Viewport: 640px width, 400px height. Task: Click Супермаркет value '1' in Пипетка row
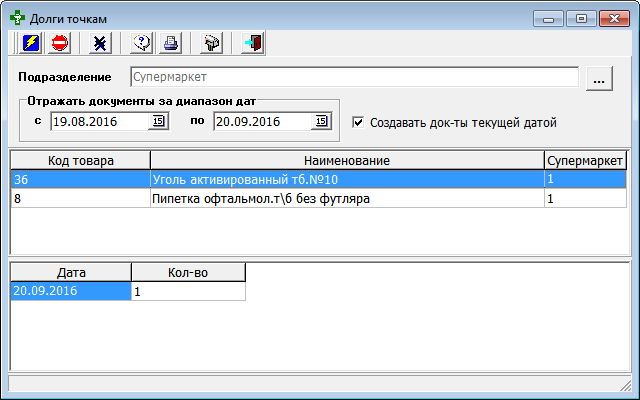pyautogui.click(x=585, y=198)
